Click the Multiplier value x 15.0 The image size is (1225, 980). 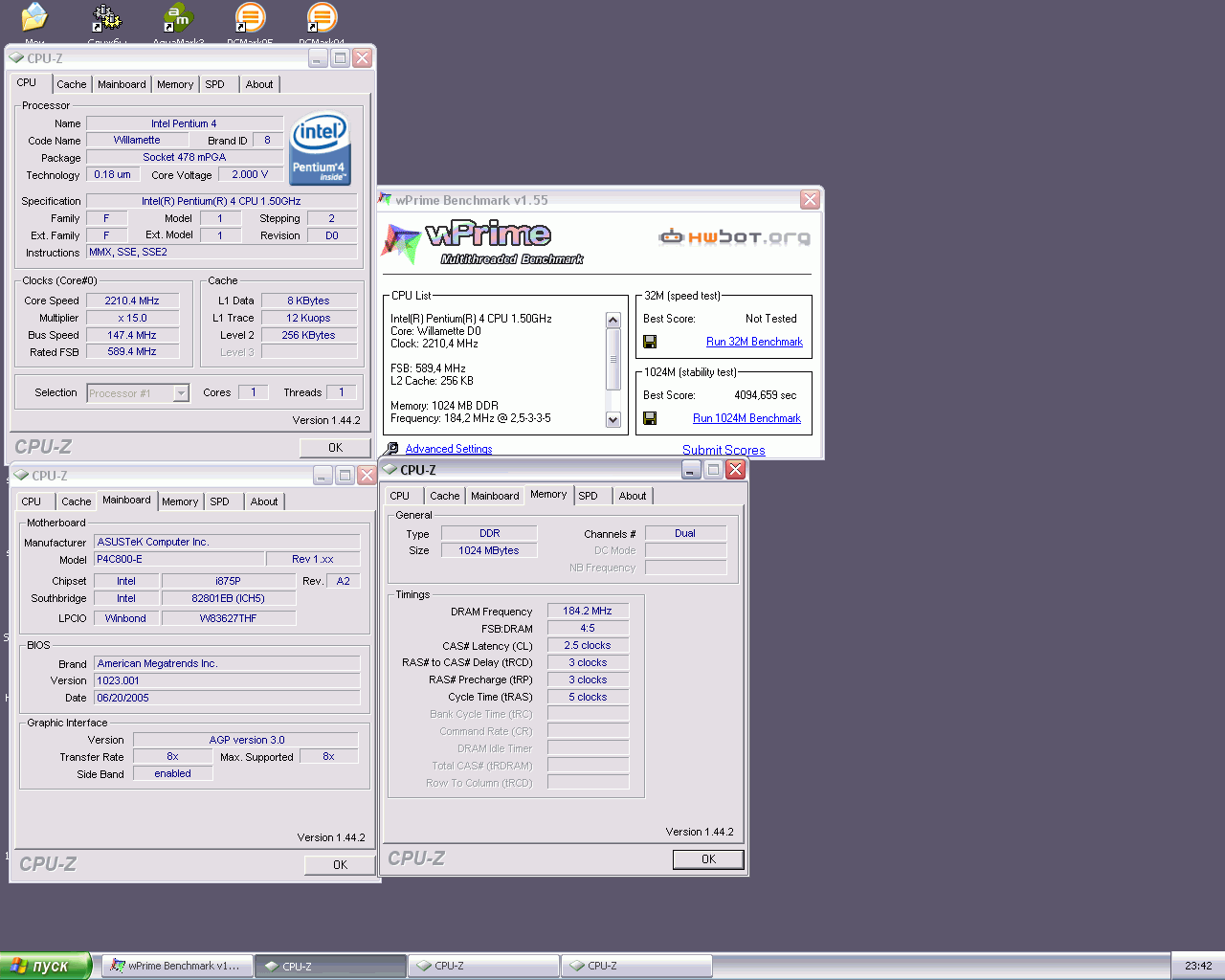click(132, 318)
